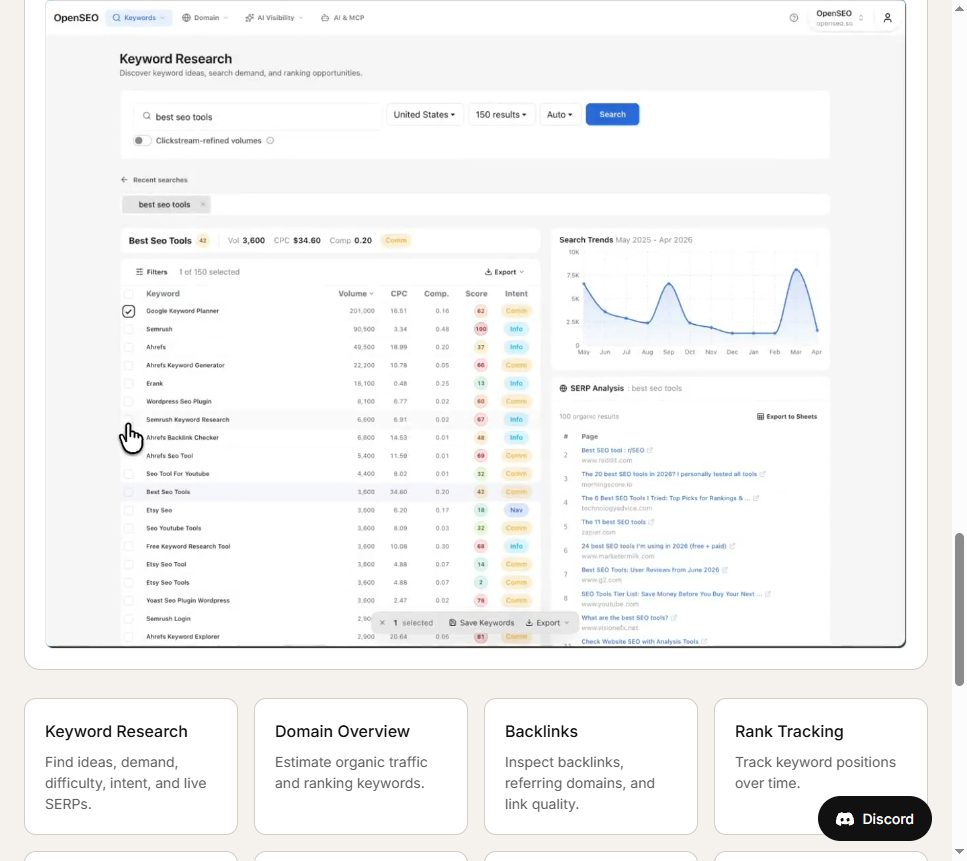Sort by the Volume column header
This screenshot has height=861, width=967.
[356, 294]
